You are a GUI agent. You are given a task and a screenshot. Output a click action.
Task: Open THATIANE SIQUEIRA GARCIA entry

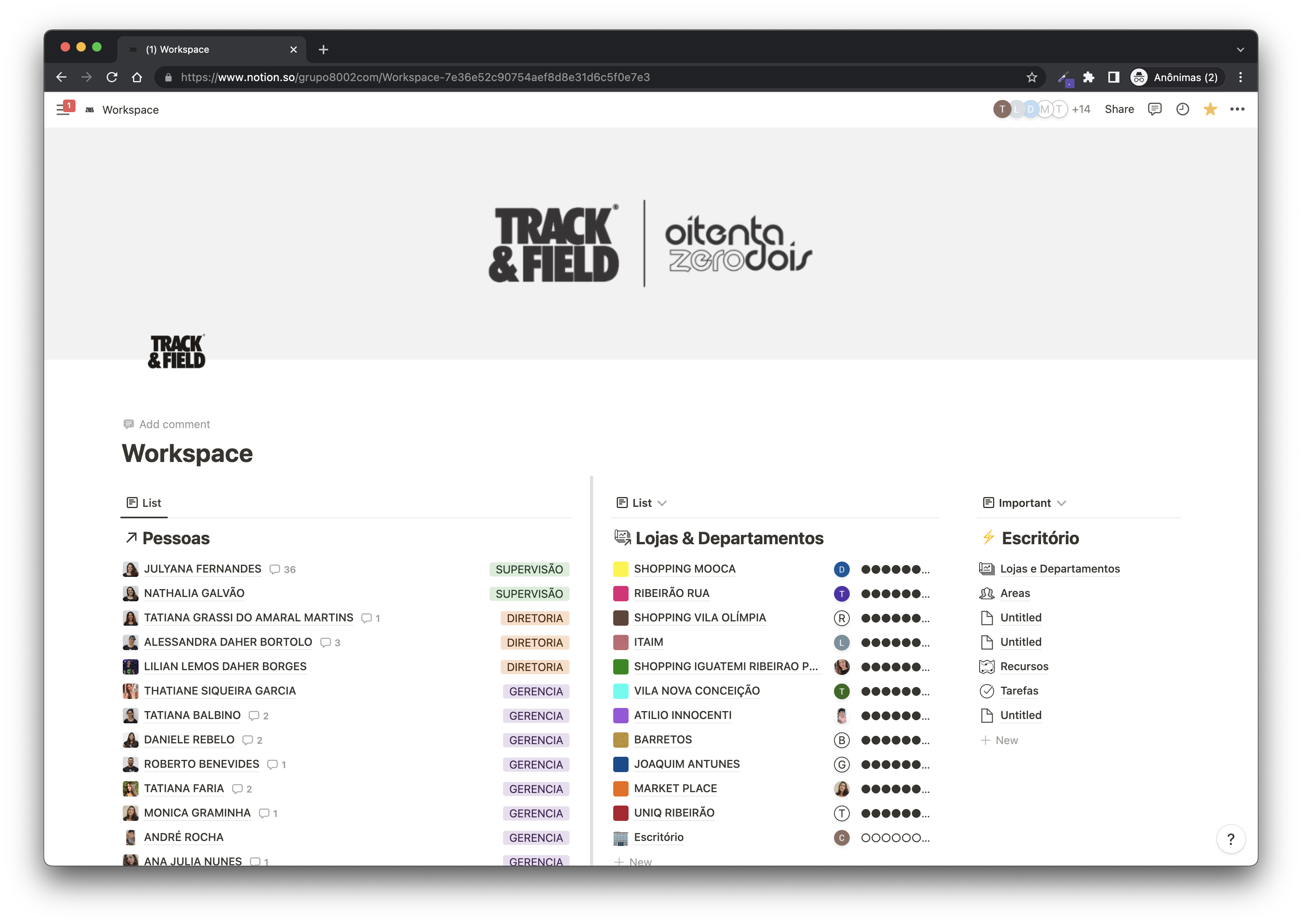(x=220, y=691)
